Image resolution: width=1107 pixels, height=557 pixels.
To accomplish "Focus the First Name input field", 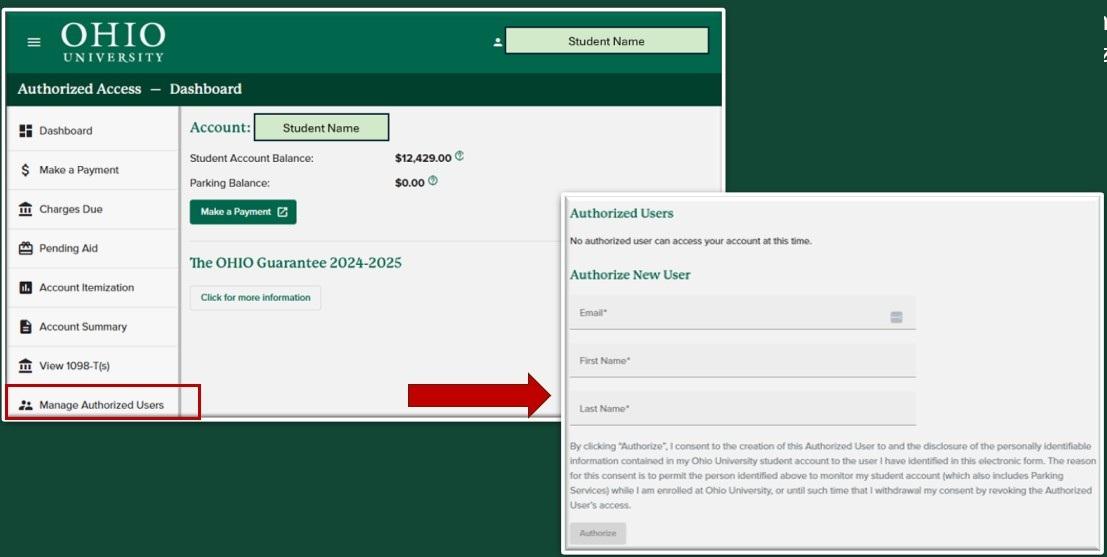I will [x=742, y=361].
